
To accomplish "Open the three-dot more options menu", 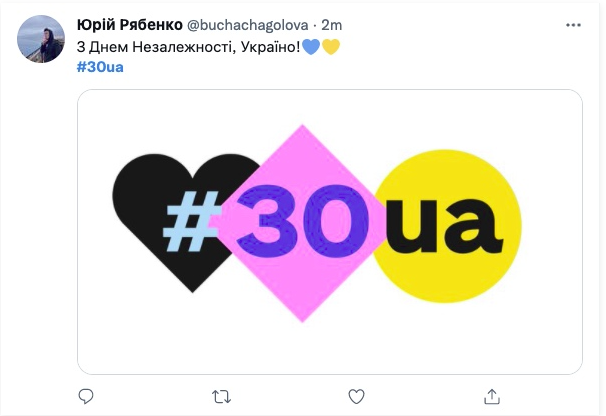I will pos(571,23).
